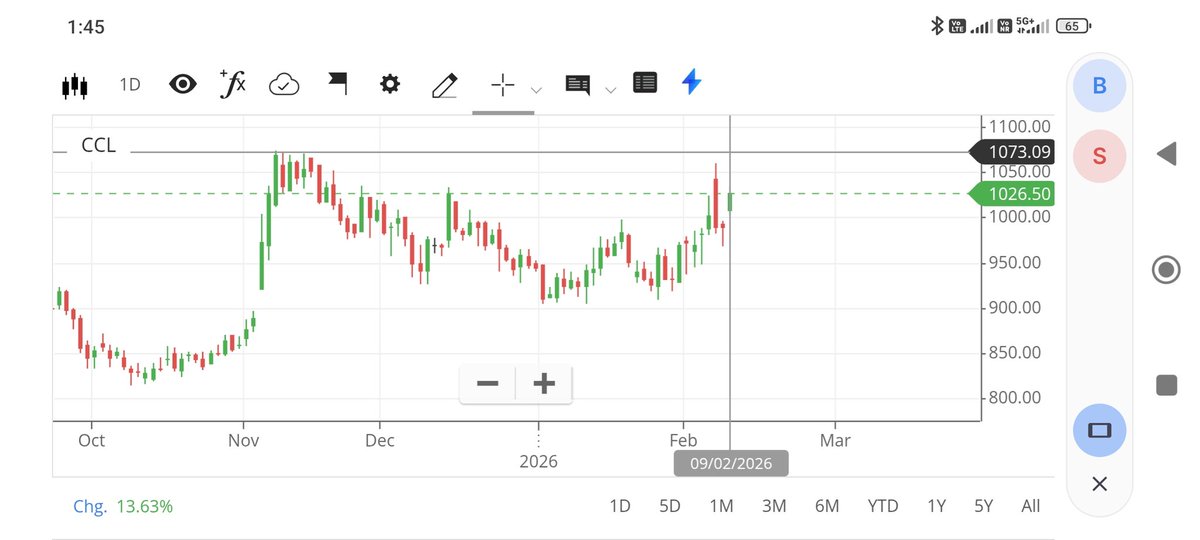This screenshot has width=1200, height=540.
Task: Zoom in with the plus button
Action: click(544, 384)
